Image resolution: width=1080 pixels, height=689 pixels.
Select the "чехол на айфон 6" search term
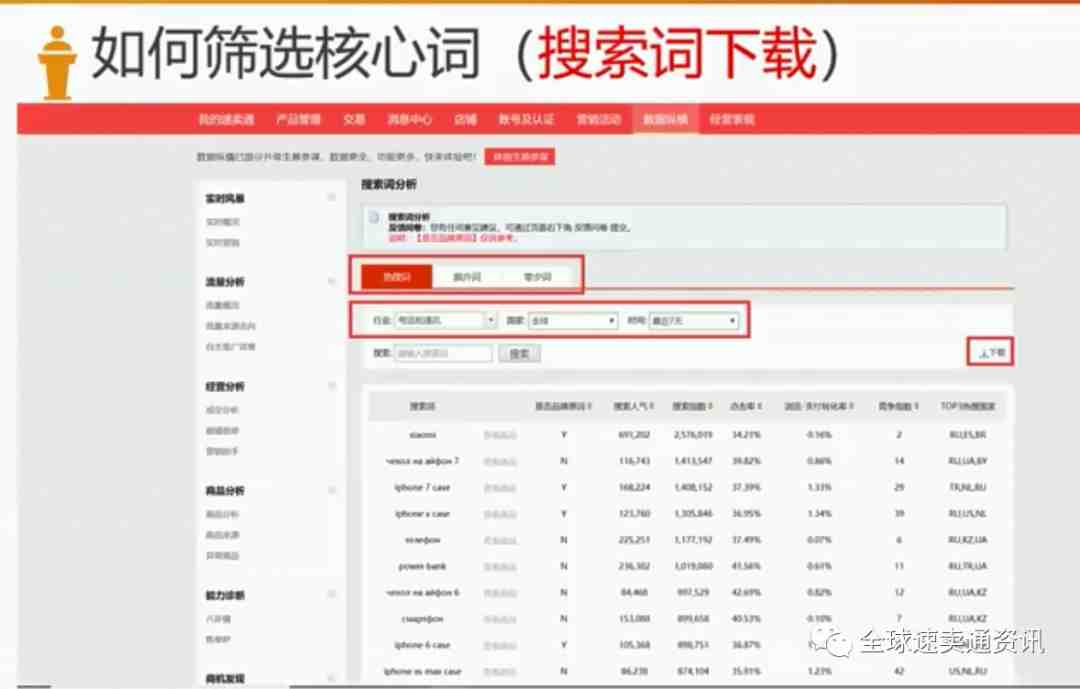422,593
